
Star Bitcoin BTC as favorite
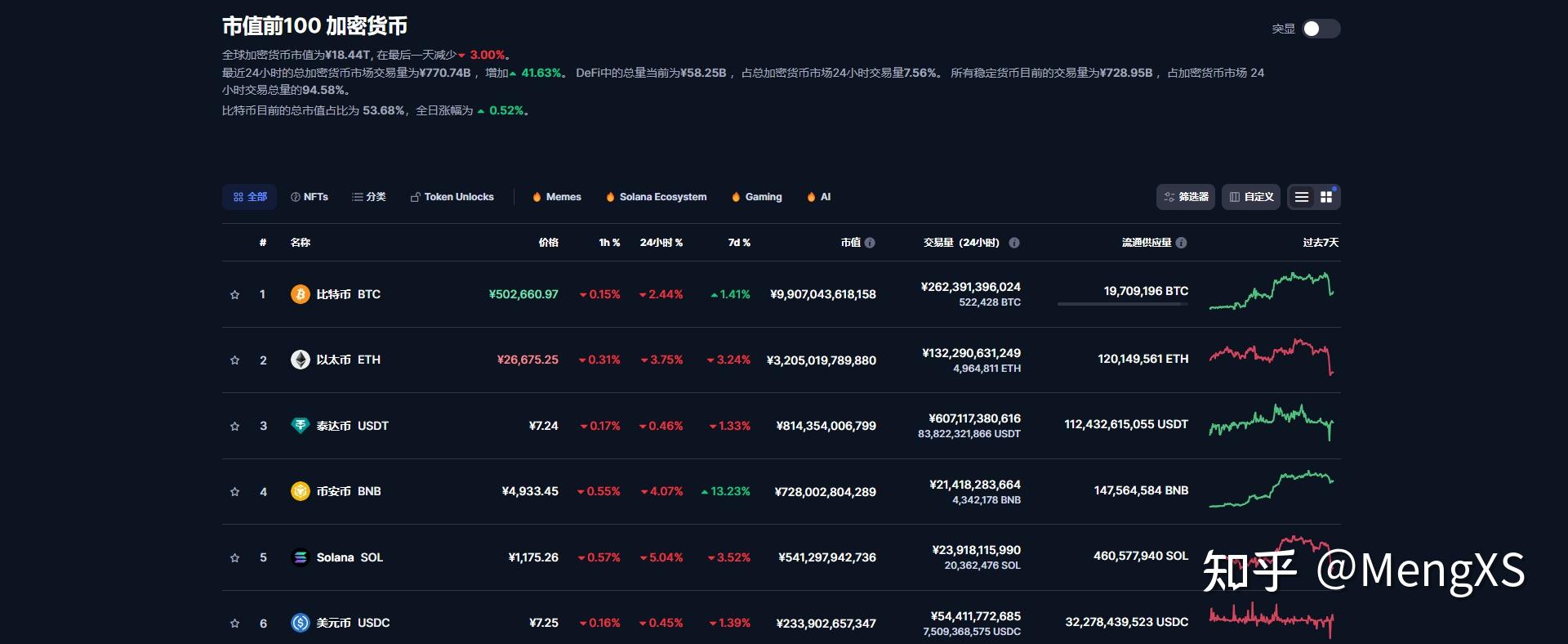click(x=235, y=294)
